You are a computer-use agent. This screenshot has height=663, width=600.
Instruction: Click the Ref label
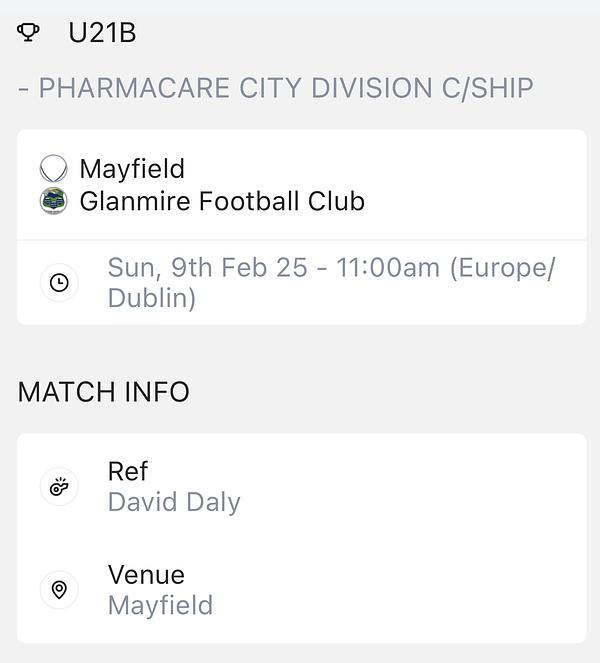pos(128,471)
